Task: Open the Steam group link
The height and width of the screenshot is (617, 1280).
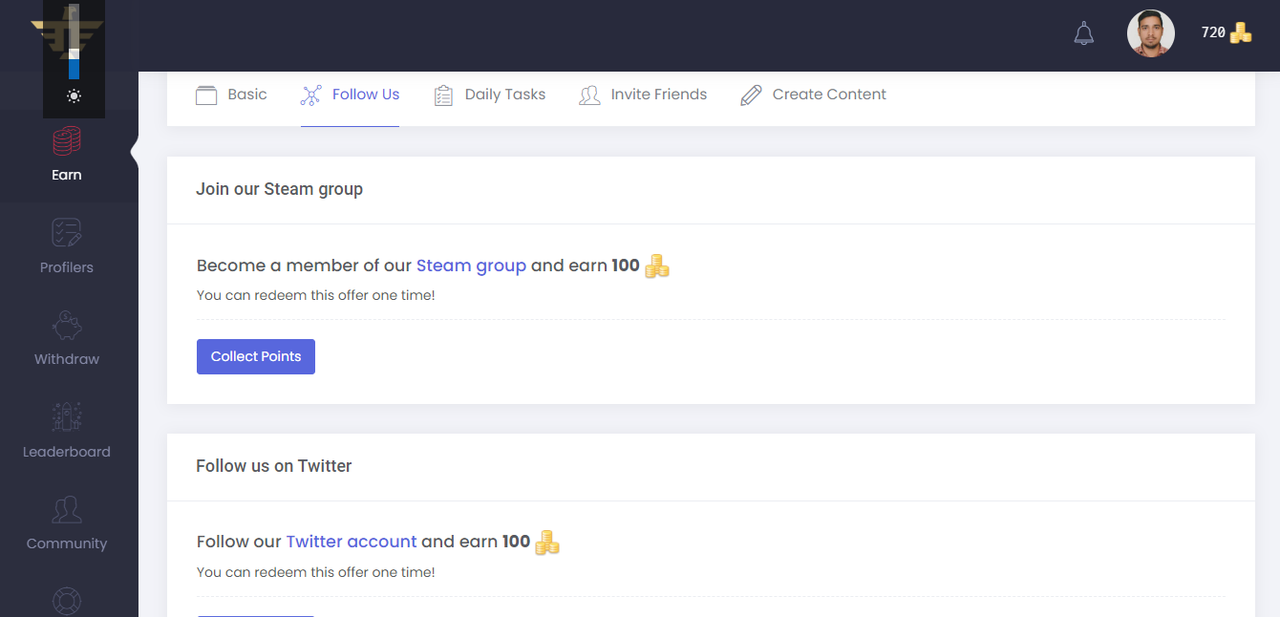Action: [x=471, y=266]
